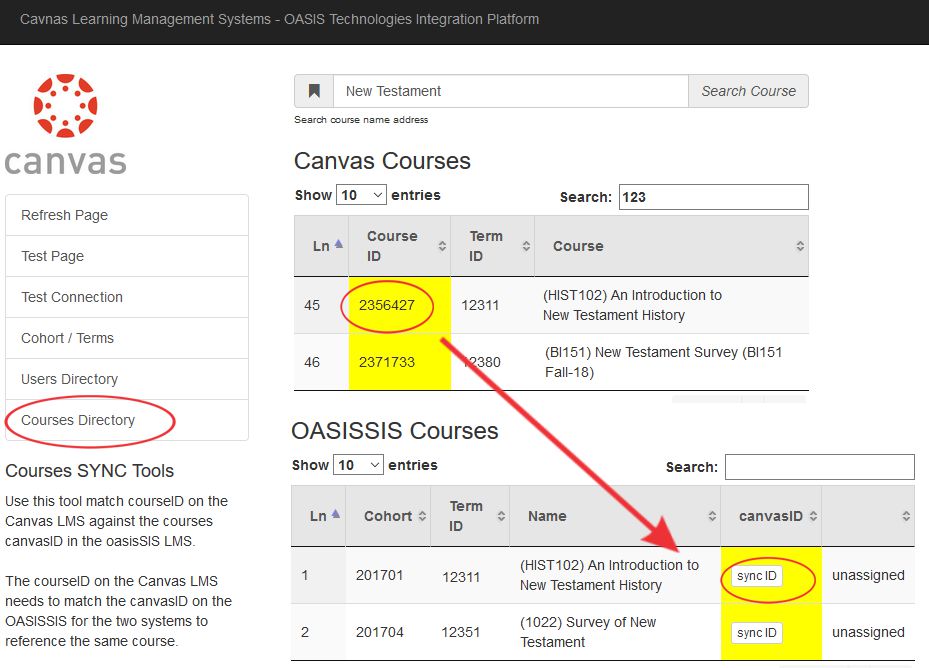Sort Canvas Courses by Course ID
The height and width of the screenshot is (668, 929).
pyautogui.click(x=399, y=246)
